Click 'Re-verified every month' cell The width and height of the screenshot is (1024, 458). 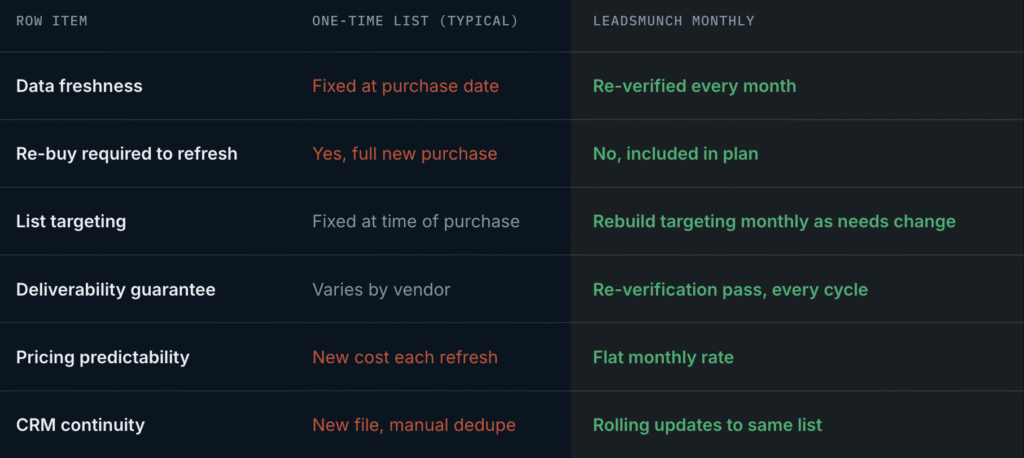(x=694, y=86)
